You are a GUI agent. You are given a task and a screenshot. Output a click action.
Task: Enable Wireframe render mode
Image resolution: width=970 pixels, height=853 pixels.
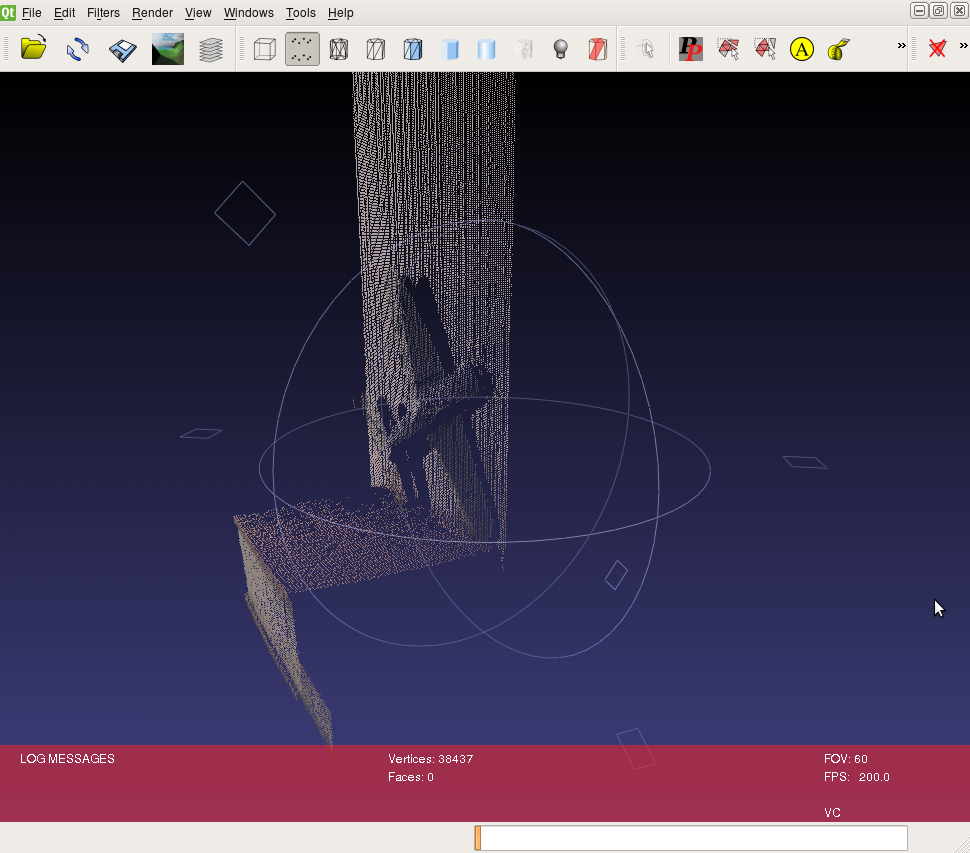(x=339, y=49)
